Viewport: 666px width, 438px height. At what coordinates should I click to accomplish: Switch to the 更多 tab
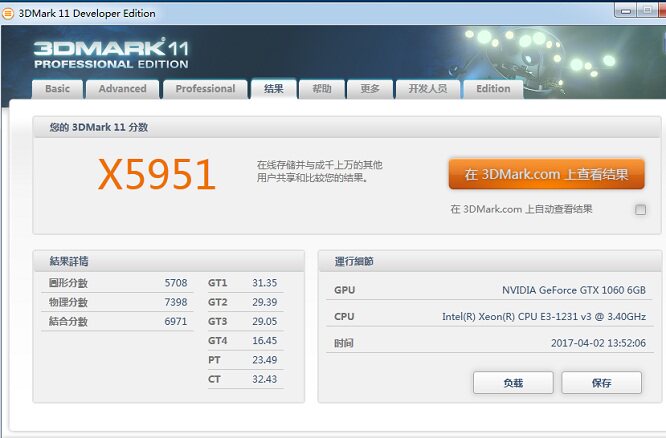coord(370,89)
